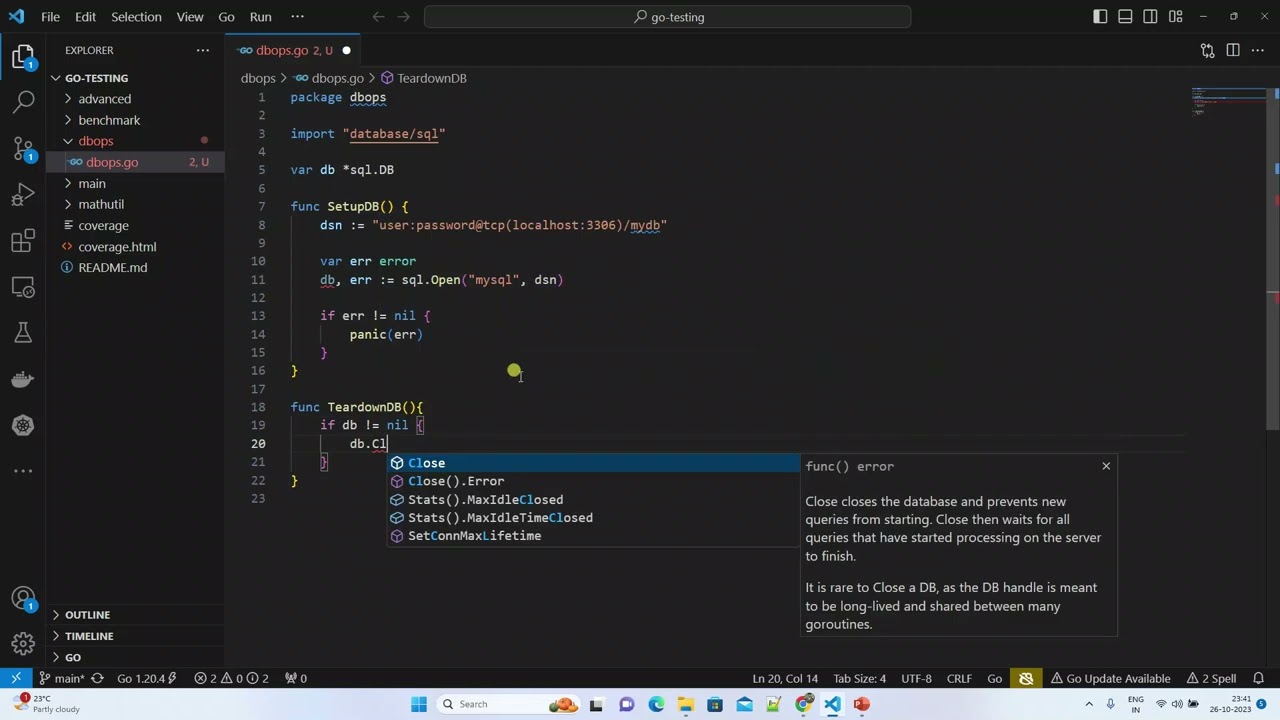The height and width of the screenshot is (720, 1280).
Task: Split the editor to the right
Action: pos(1233,50)
